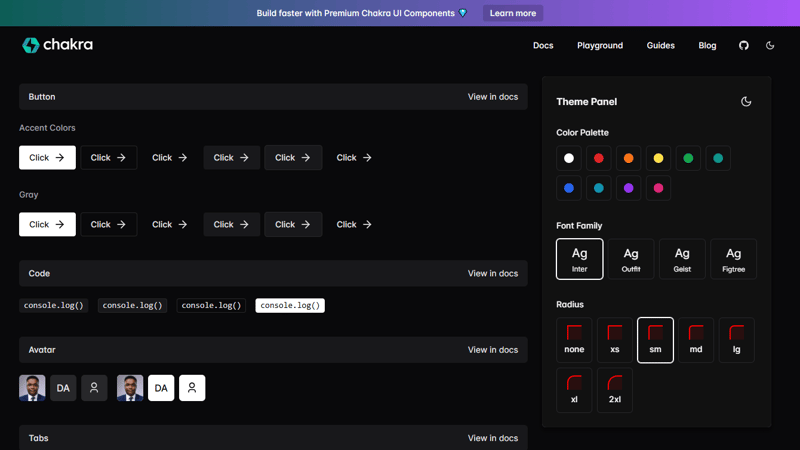The image size is (800, 450).
Task: Pick the red color palette swatch
Action: [599, 158]
